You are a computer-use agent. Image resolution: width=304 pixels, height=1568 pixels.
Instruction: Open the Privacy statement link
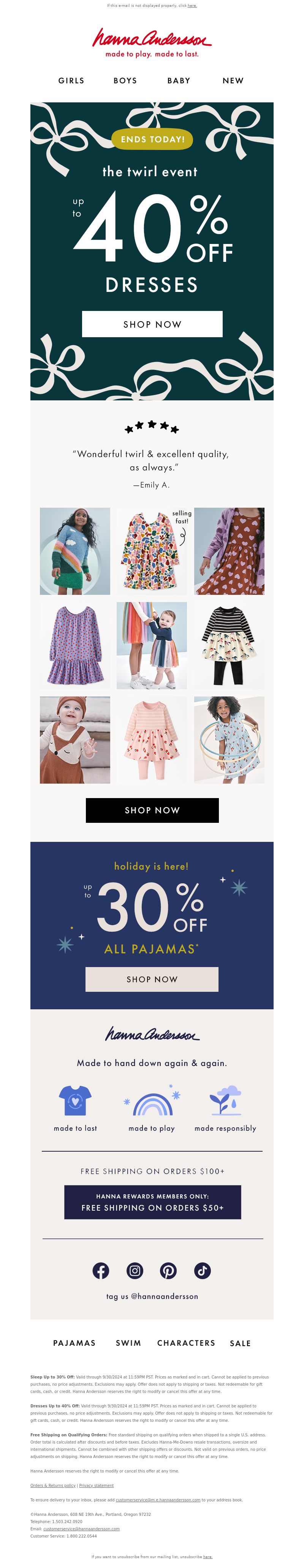(96, 1486)
